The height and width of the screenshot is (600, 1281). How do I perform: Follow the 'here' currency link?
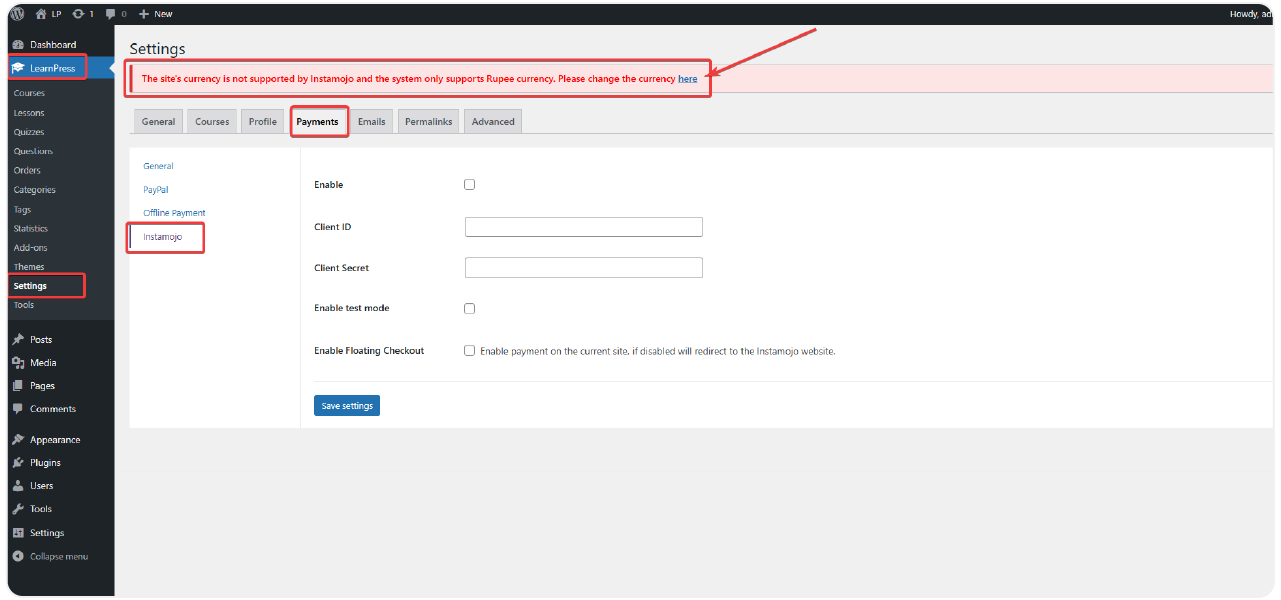click(x=688, y=79)
